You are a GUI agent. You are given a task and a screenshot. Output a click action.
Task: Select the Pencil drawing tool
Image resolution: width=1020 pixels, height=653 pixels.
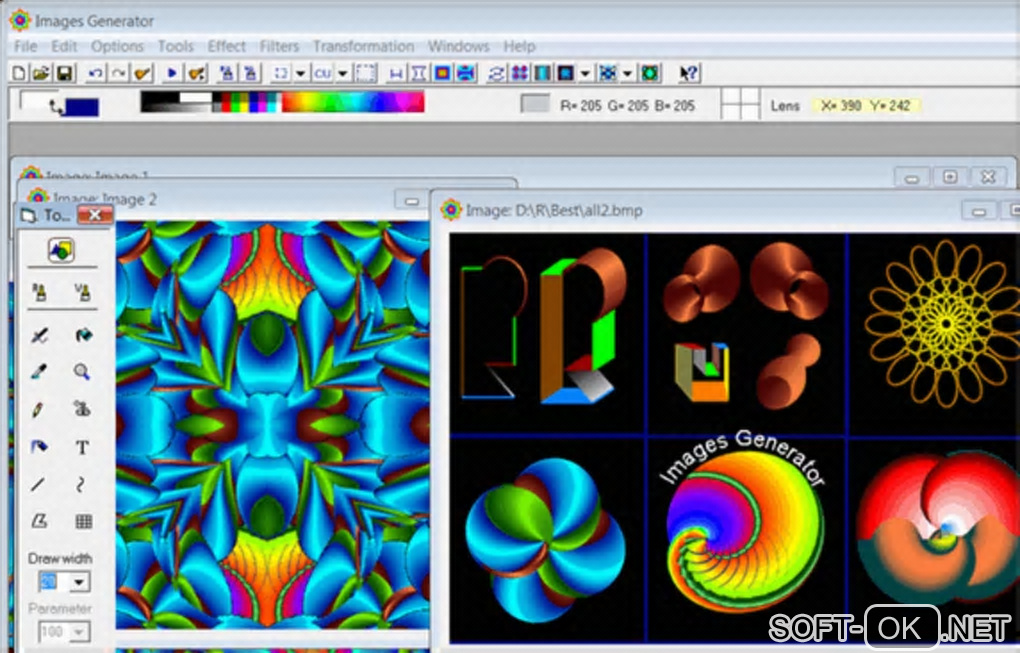point(39,410)
